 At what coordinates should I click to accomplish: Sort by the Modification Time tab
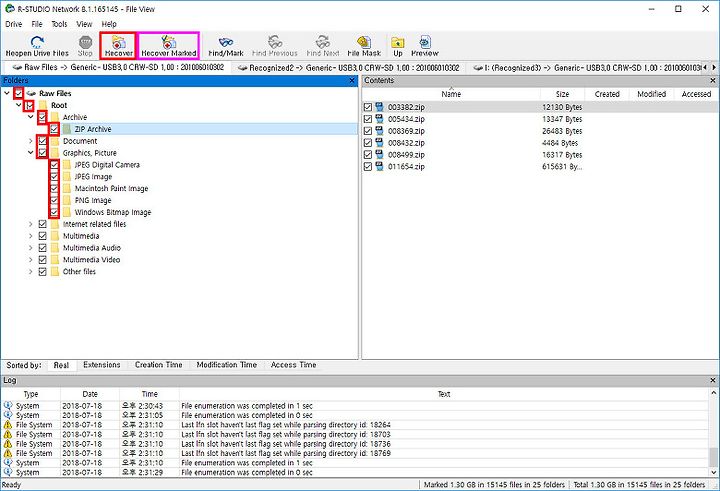226,365
